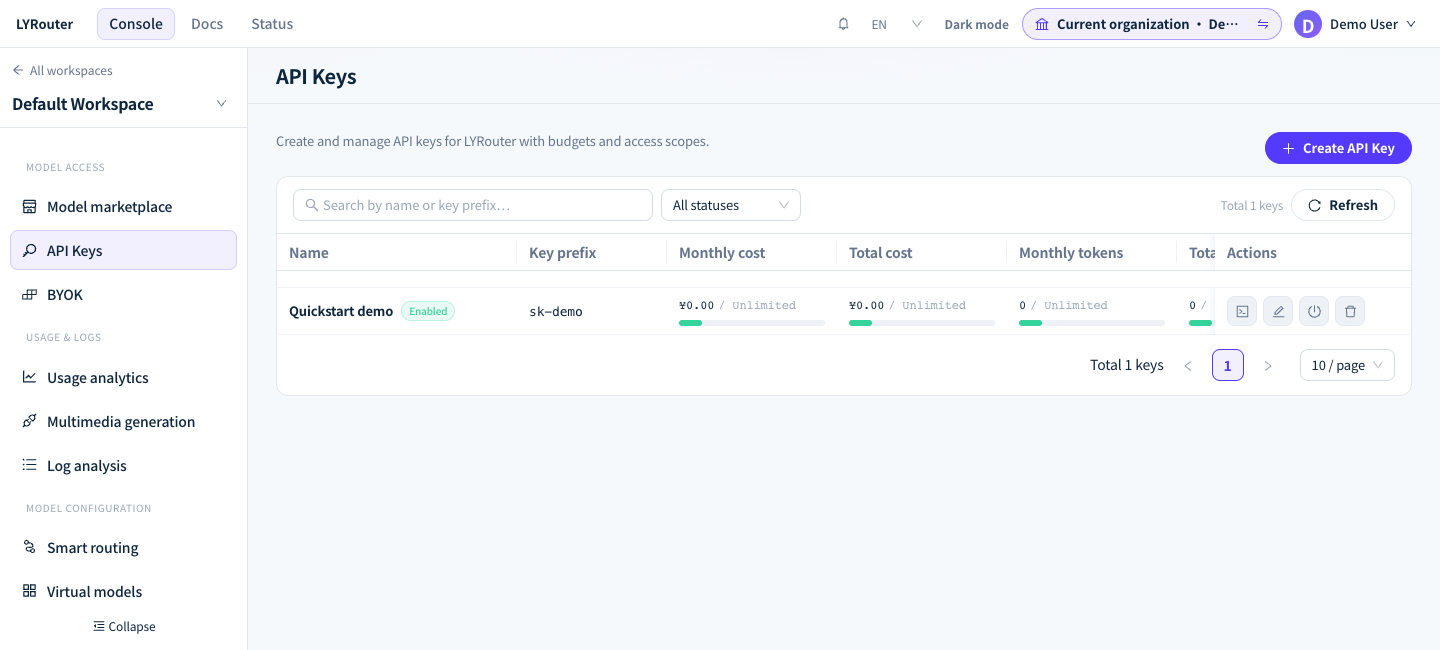Click the Enabled status badge
Screen dimensions: 1440x650
(x=428, y=311)
